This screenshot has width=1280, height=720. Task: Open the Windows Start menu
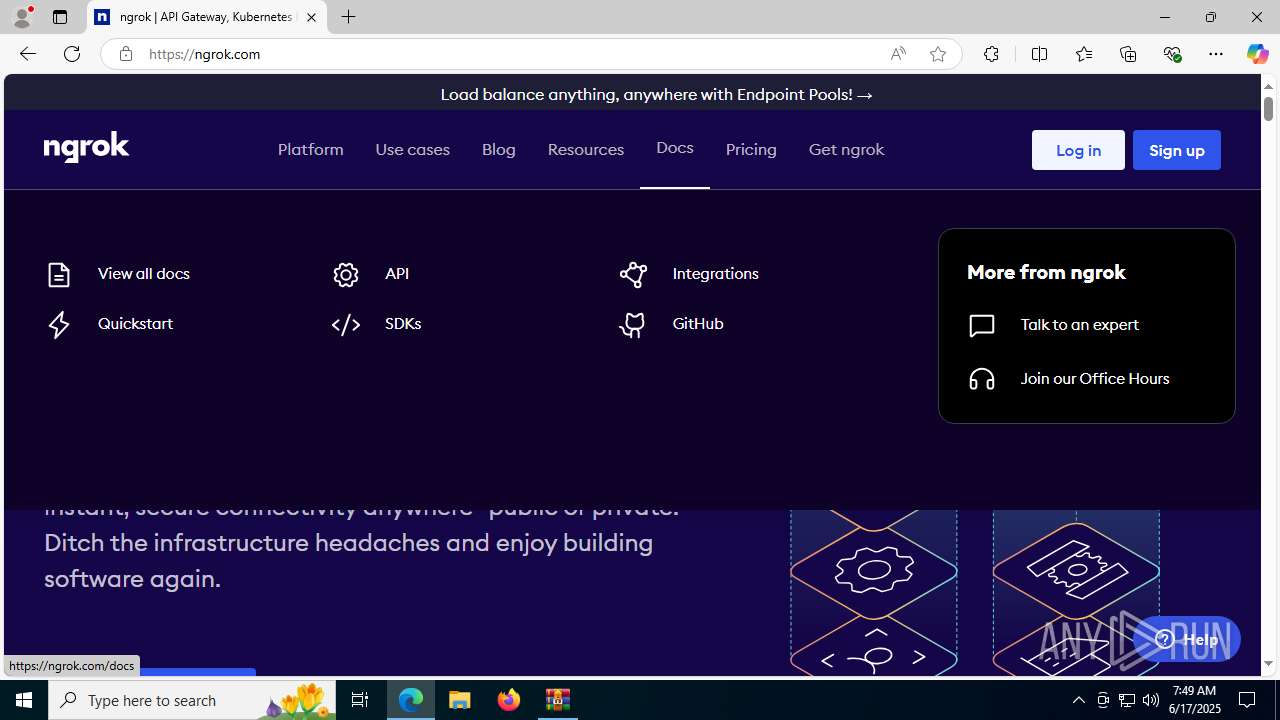tap(24, 700)
